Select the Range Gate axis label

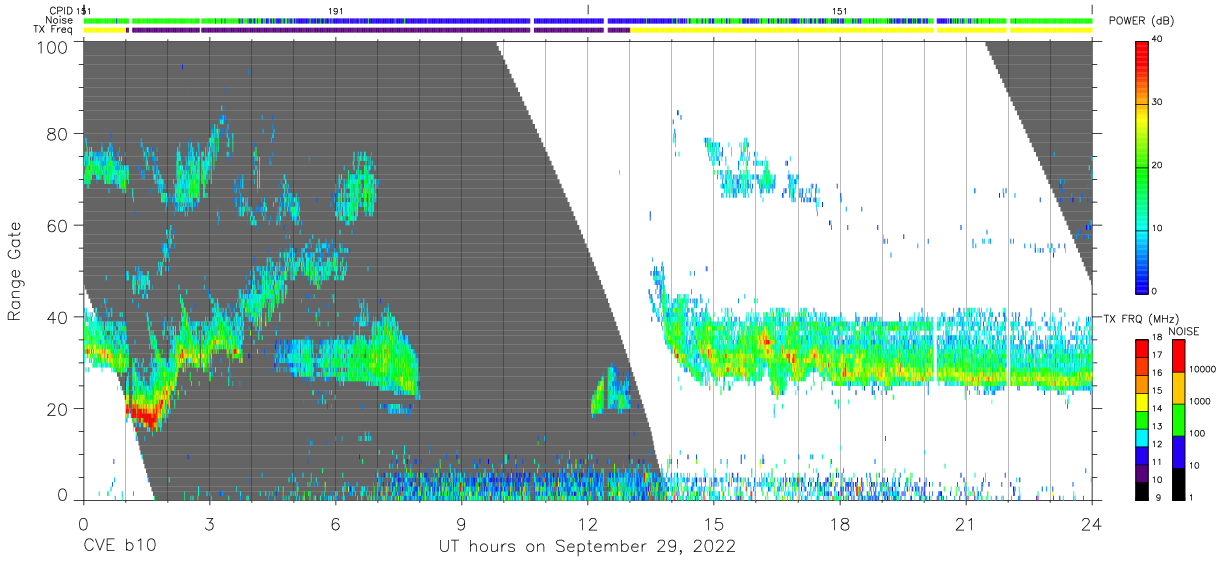tap(15, 271)
